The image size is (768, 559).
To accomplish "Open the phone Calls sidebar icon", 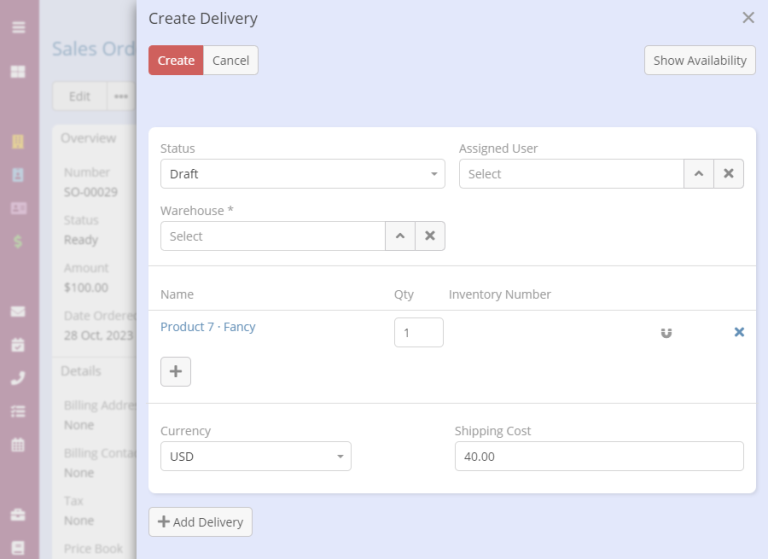I will 18,378.
